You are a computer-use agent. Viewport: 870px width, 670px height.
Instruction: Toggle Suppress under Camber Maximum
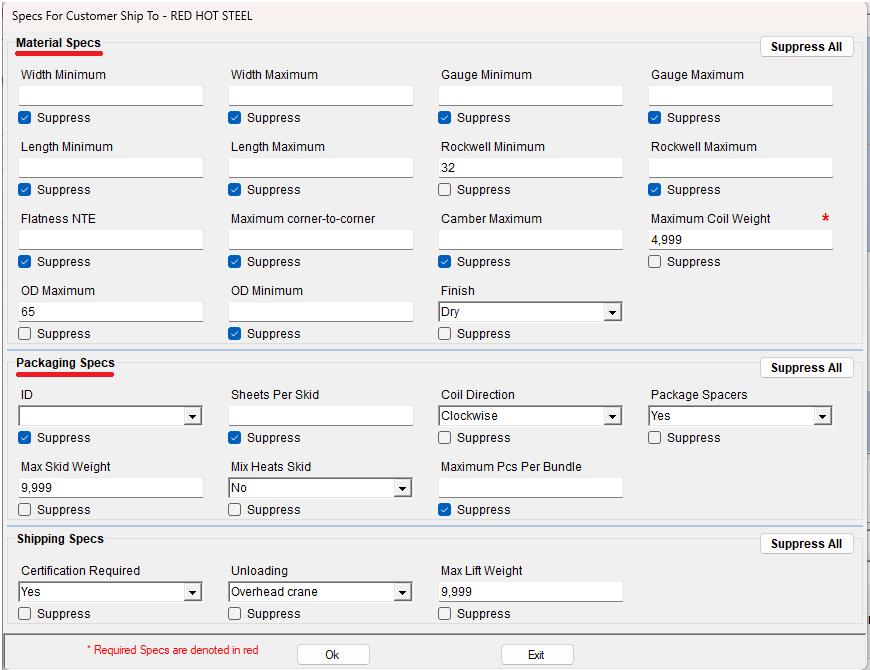pyautogui.click(x=444, y=262)
